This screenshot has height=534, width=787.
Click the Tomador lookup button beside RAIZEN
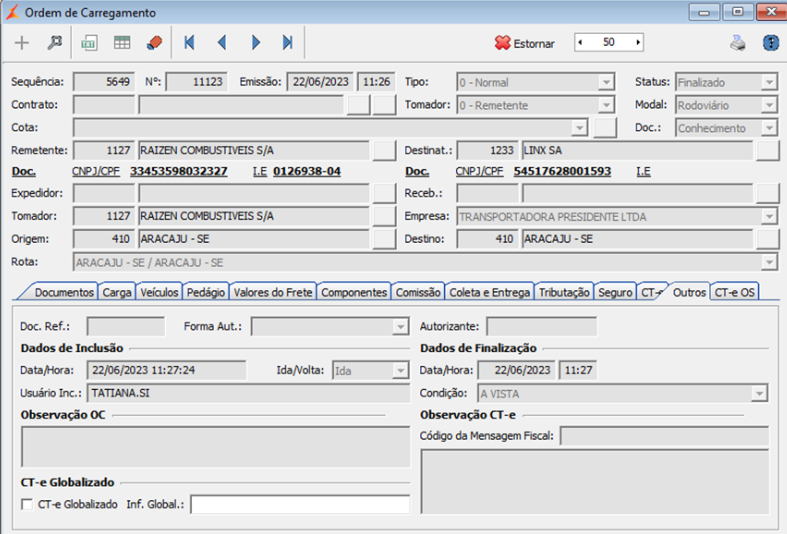click(x=384, y=216)
